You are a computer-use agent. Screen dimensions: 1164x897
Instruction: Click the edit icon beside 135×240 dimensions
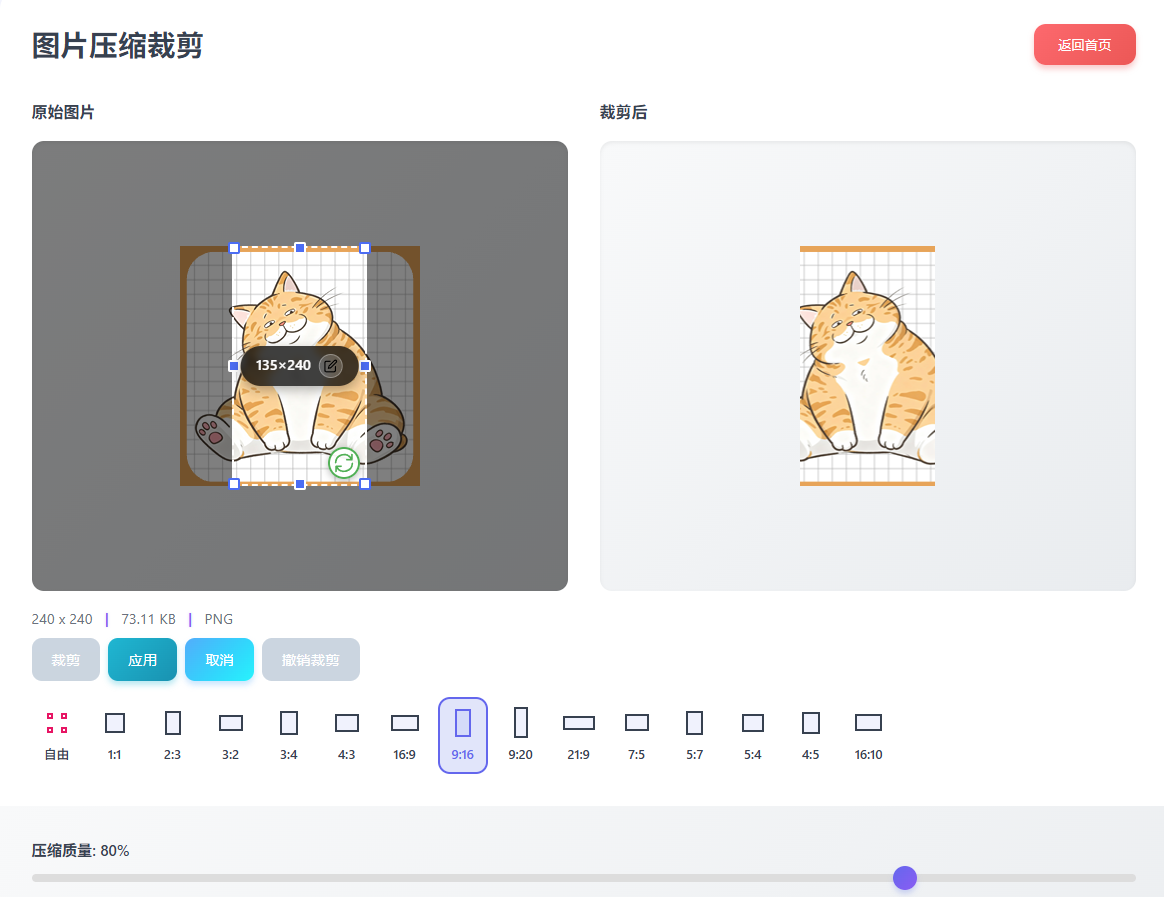coord(330,366)
